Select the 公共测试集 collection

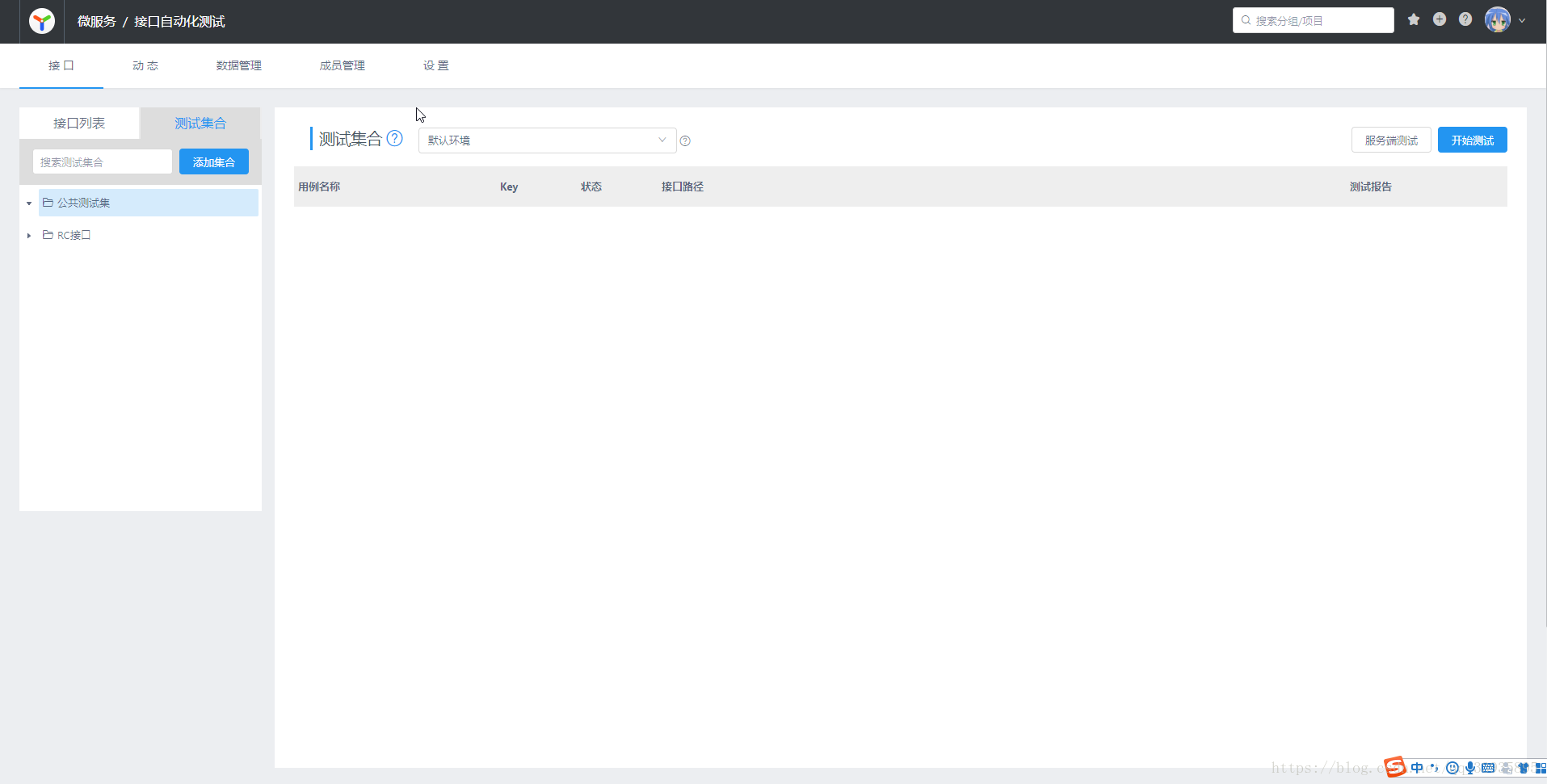coord(149,203)
